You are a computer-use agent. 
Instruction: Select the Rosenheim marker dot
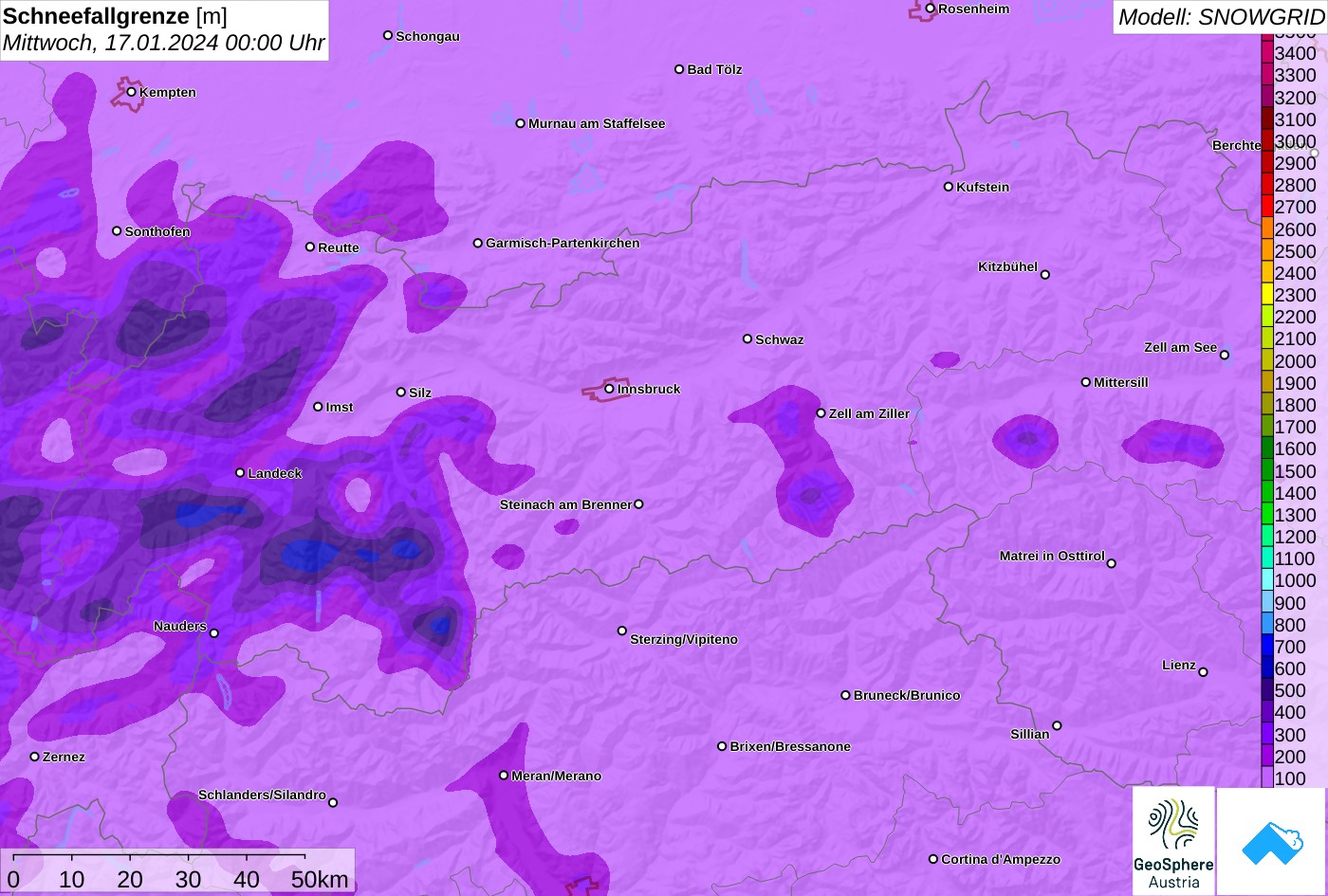point(931,9)
